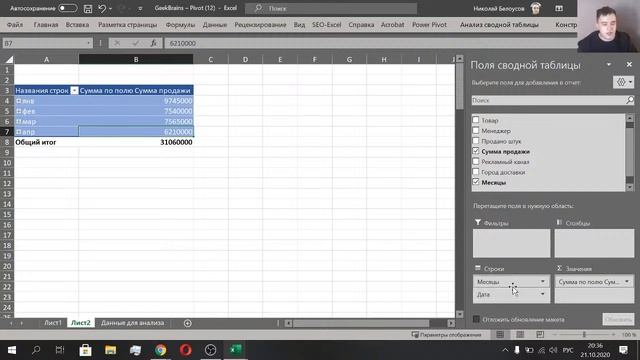Open the Разметка страницы tab

tap(127, 24)
